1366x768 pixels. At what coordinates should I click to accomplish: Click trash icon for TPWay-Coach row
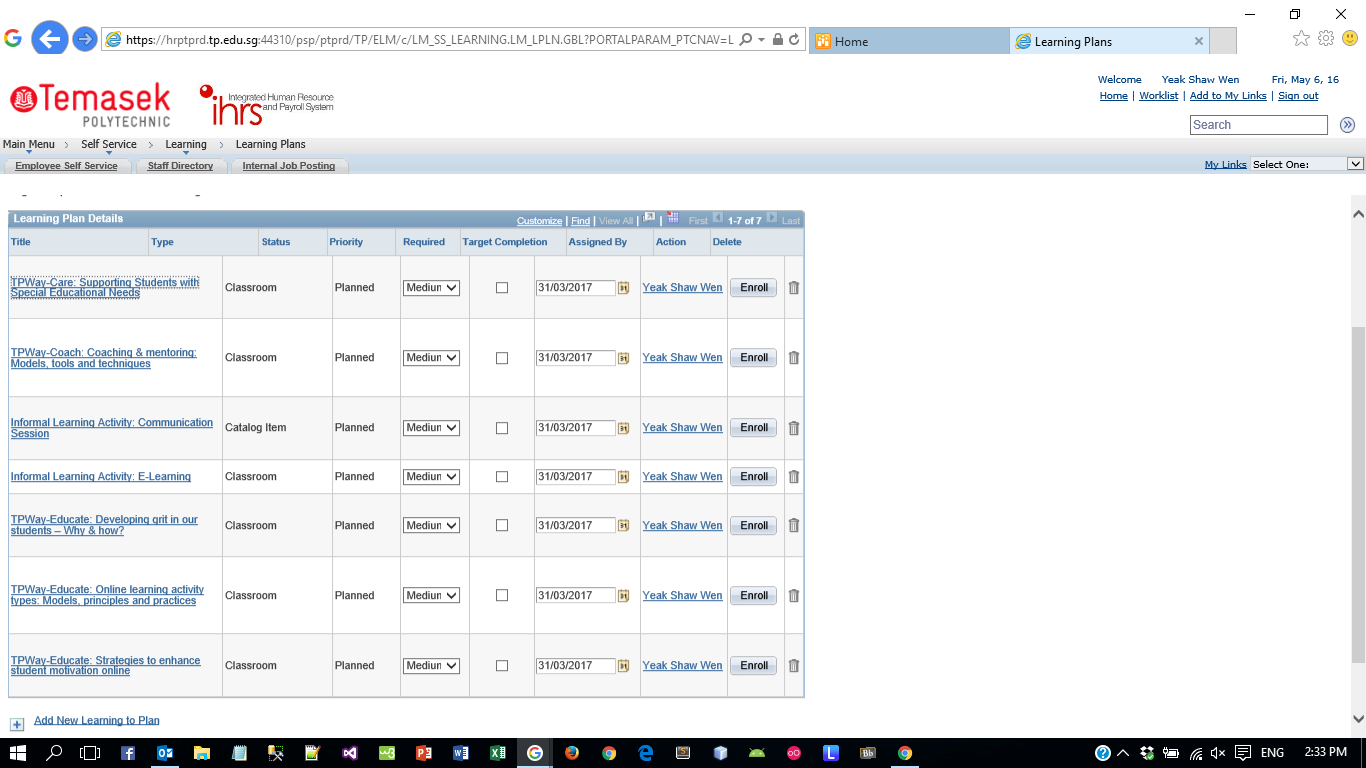pos(794,358)
